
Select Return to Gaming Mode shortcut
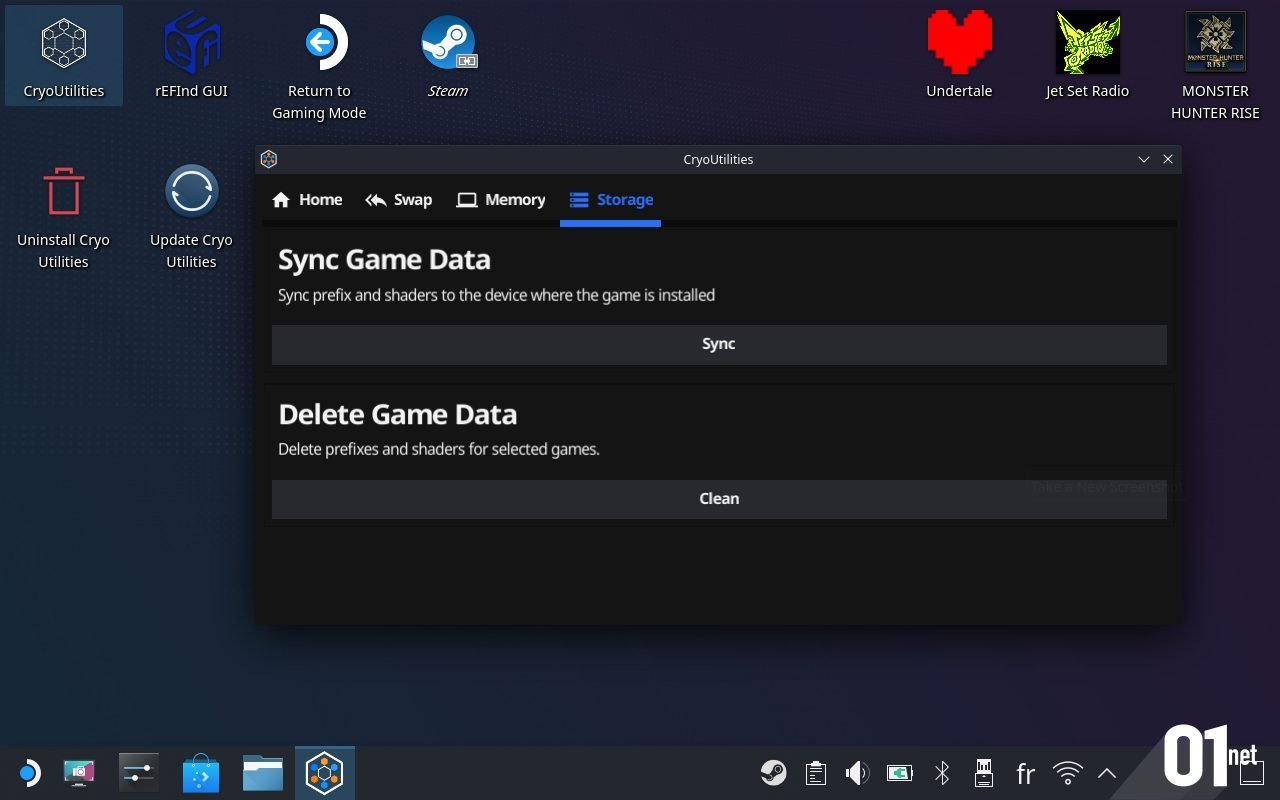[x=319, y=67]
